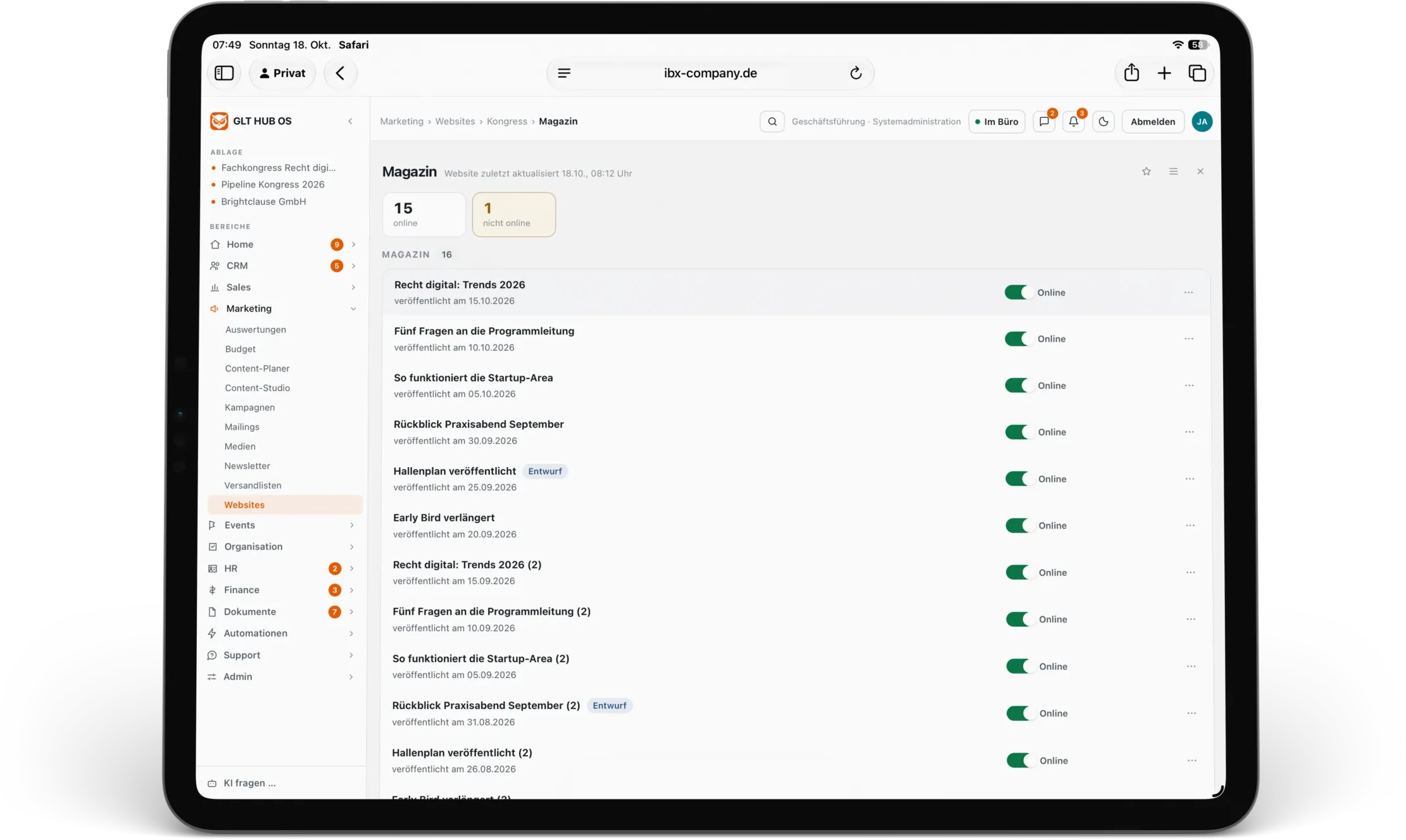This screenshot has width=1406, height=840.
Task: Open Newsletter in Marketing submenu
Action: [247, 466]
